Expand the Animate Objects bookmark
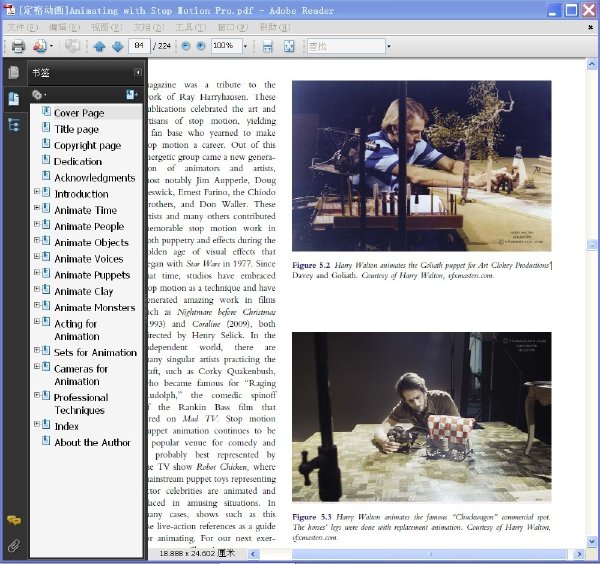Viewport: 600px width, 564px height. click(x=37, y=240)
